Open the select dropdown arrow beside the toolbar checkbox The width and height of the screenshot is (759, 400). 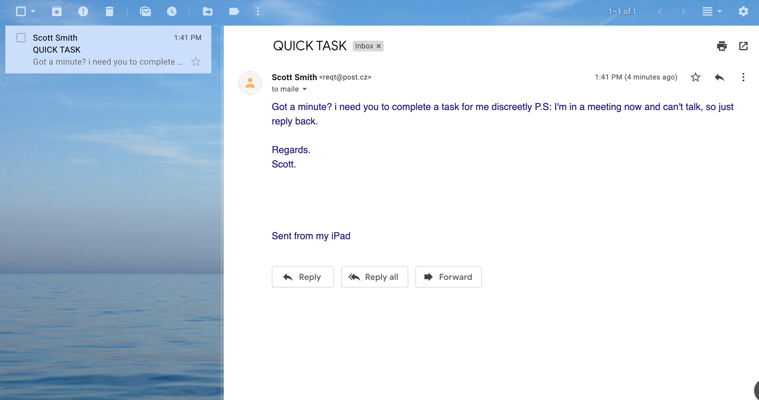pos(33,12)
